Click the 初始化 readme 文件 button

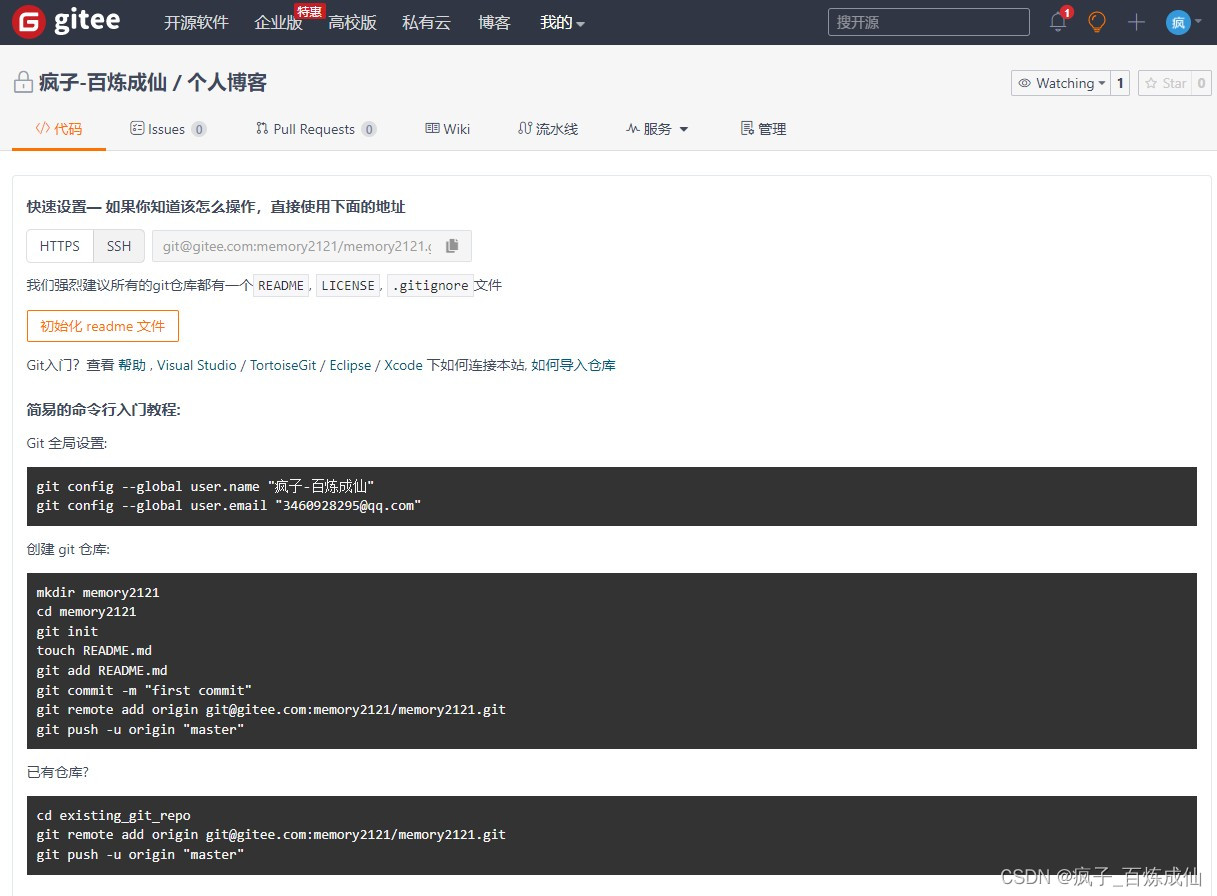(x=102, y=325)
